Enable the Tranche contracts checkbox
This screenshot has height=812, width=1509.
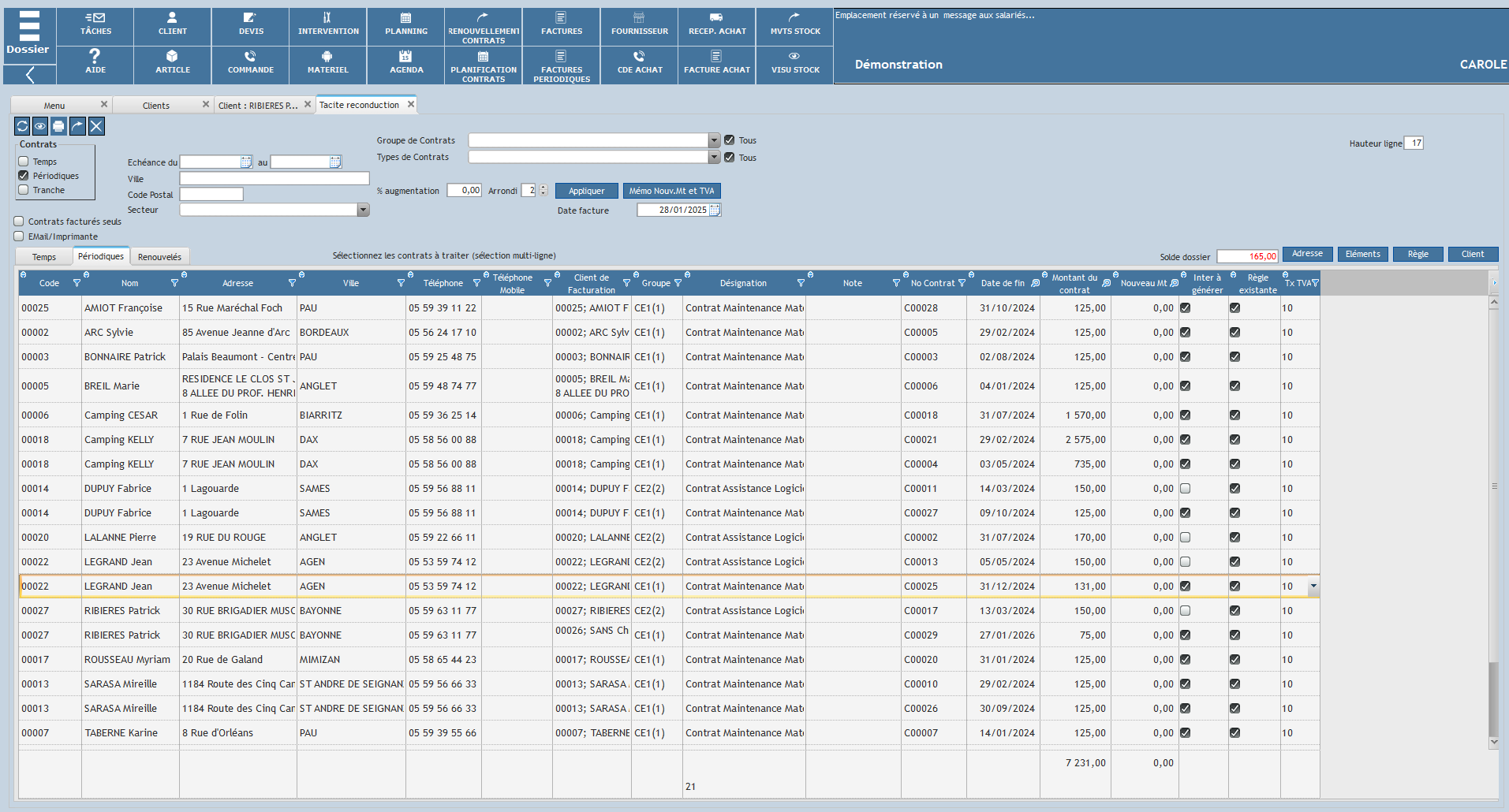click(x=24, y=189)
